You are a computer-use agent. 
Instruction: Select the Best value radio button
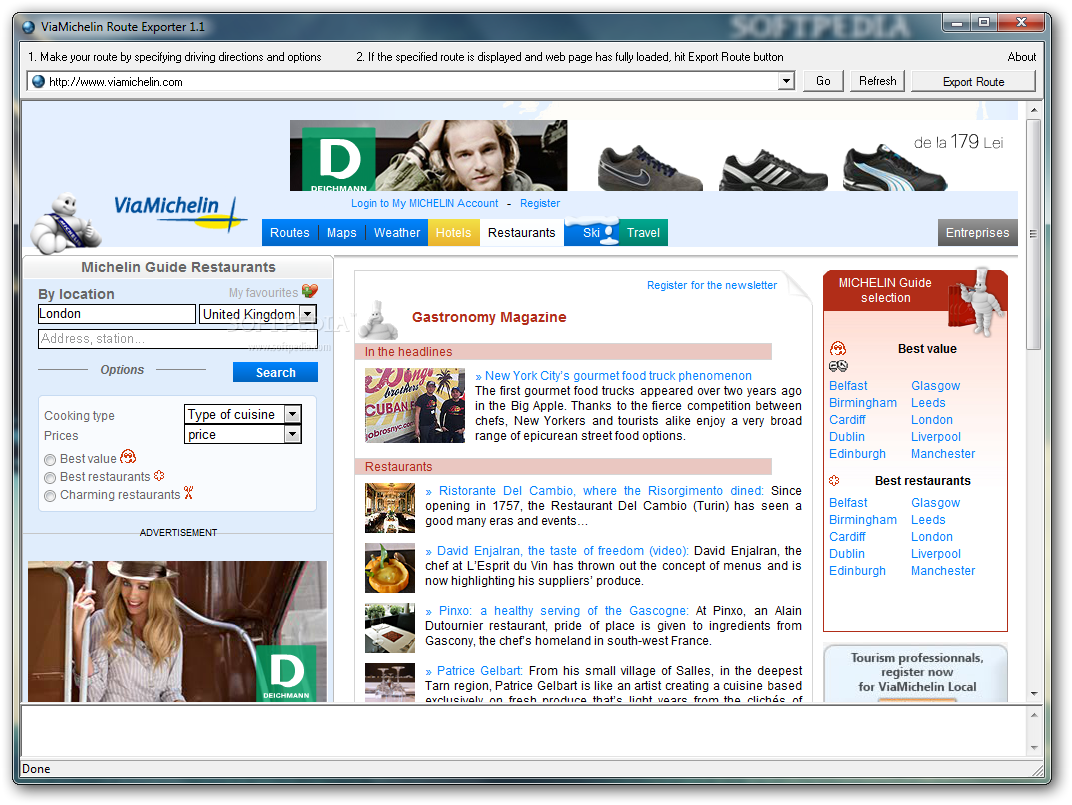point(50,460)
